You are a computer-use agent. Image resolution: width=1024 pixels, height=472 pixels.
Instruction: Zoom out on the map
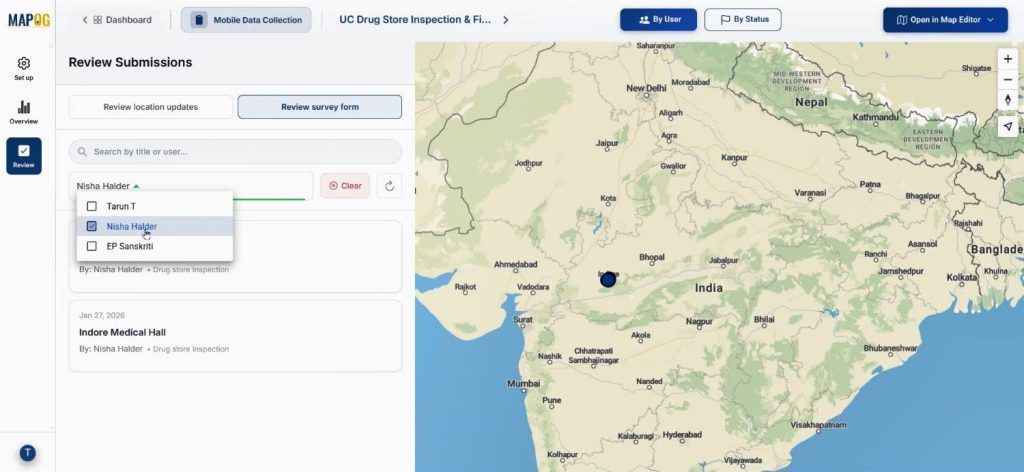[x=1008, y=80]
